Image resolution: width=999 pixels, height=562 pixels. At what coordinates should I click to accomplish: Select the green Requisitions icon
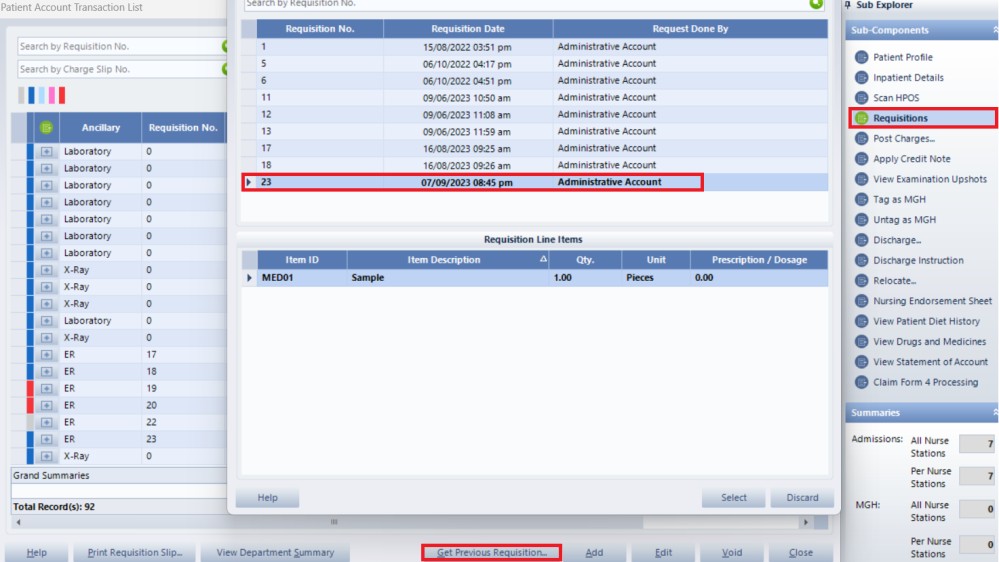tap(861, 118)
